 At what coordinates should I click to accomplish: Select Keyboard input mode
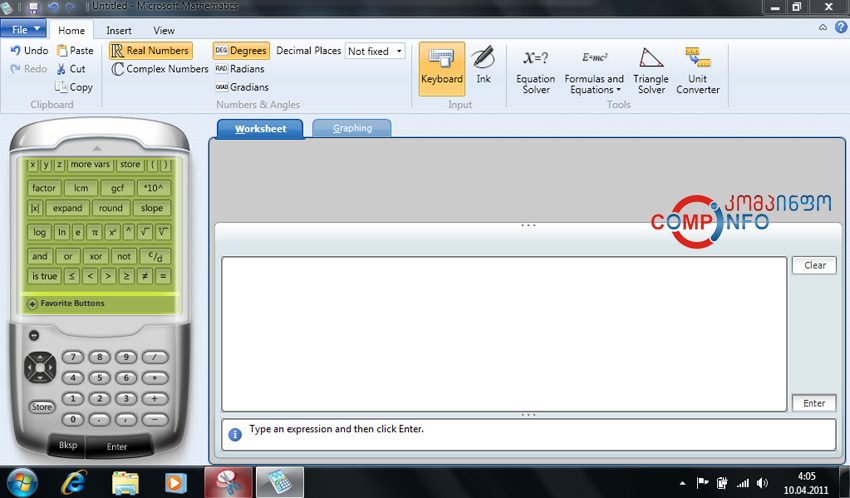pos(442,69)
